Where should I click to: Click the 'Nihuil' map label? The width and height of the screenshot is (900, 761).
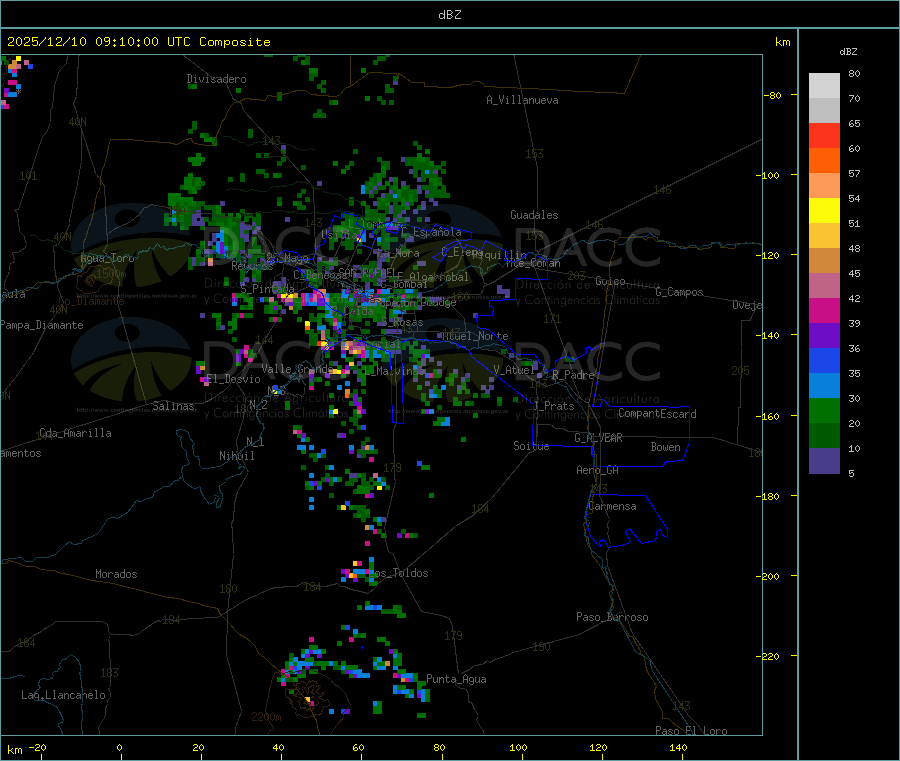tap(236, 456)
